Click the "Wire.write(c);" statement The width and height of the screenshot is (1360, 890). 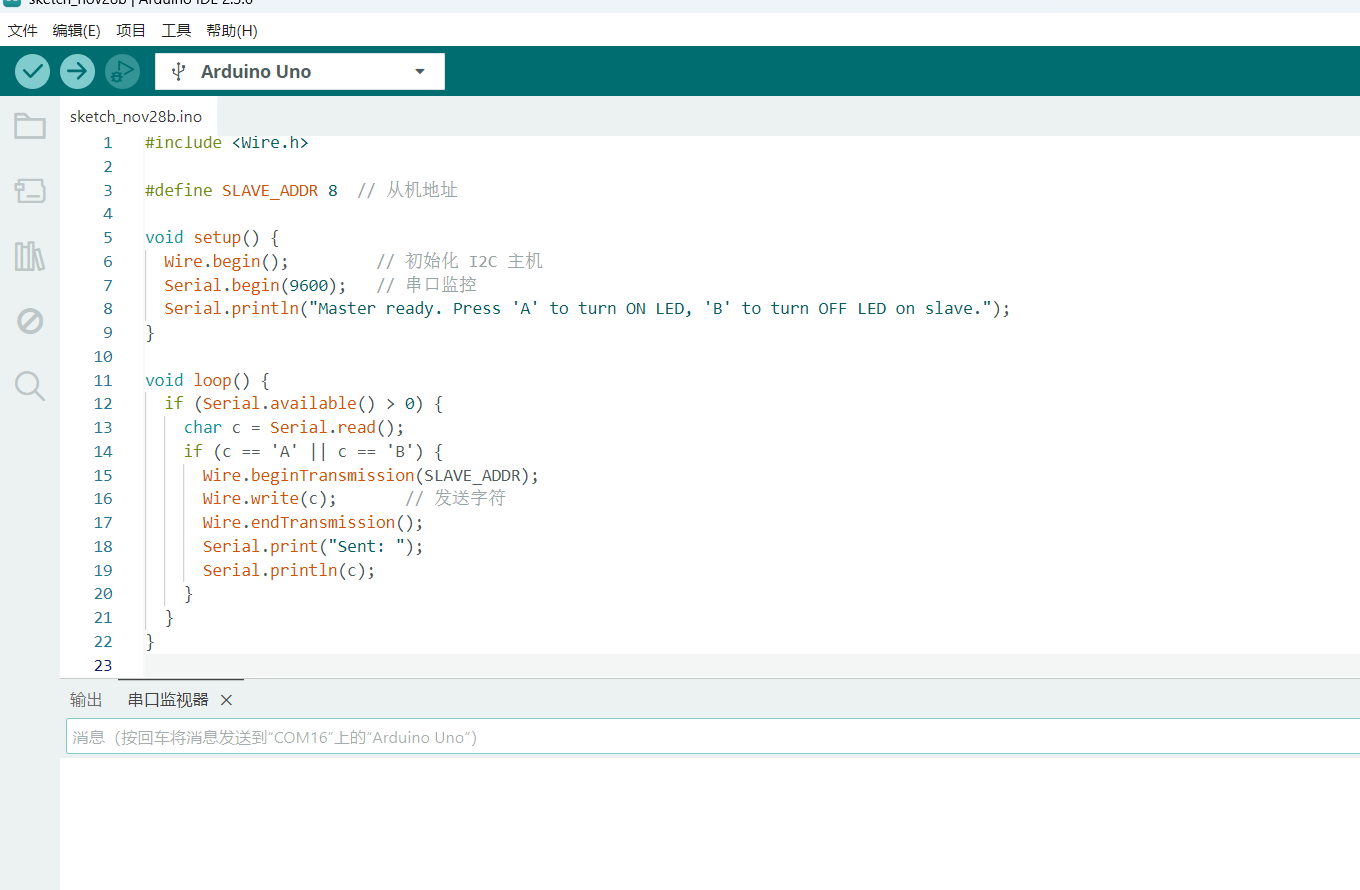coord(270,499)
